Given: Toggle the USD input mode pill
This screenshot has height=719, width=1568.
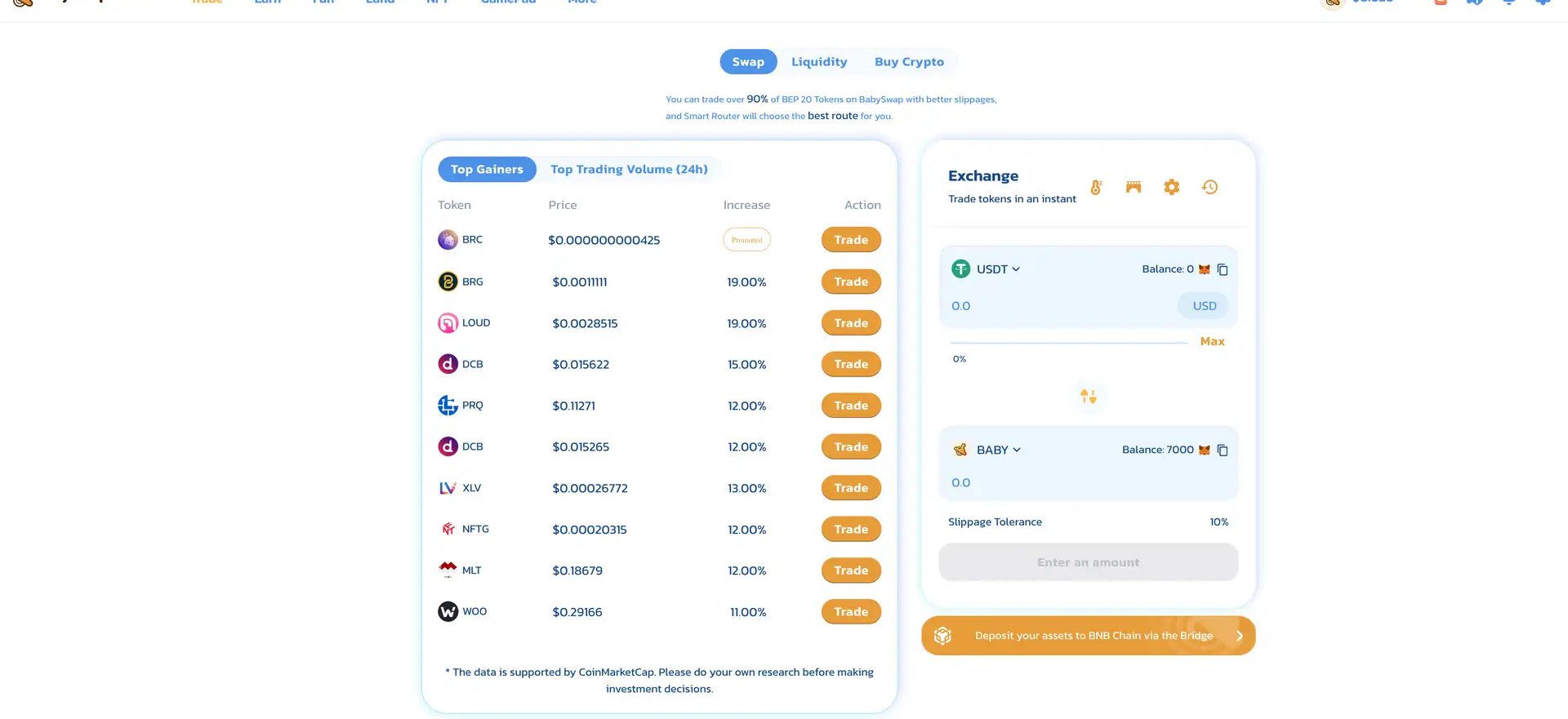Looking at the screenshot, I should [x=1204, y=306].
